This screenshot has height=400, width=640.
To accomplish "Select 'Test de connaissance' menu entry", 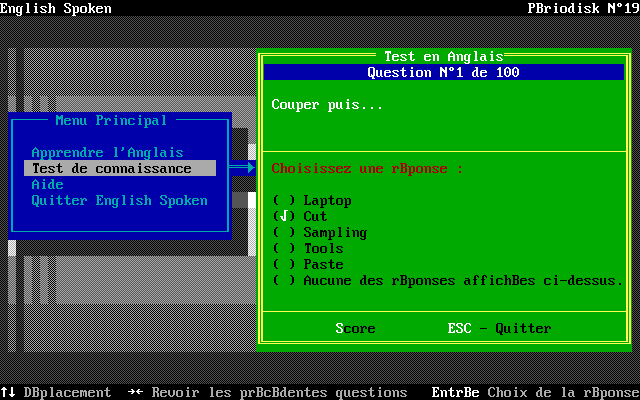I will (x=120, y=168).
